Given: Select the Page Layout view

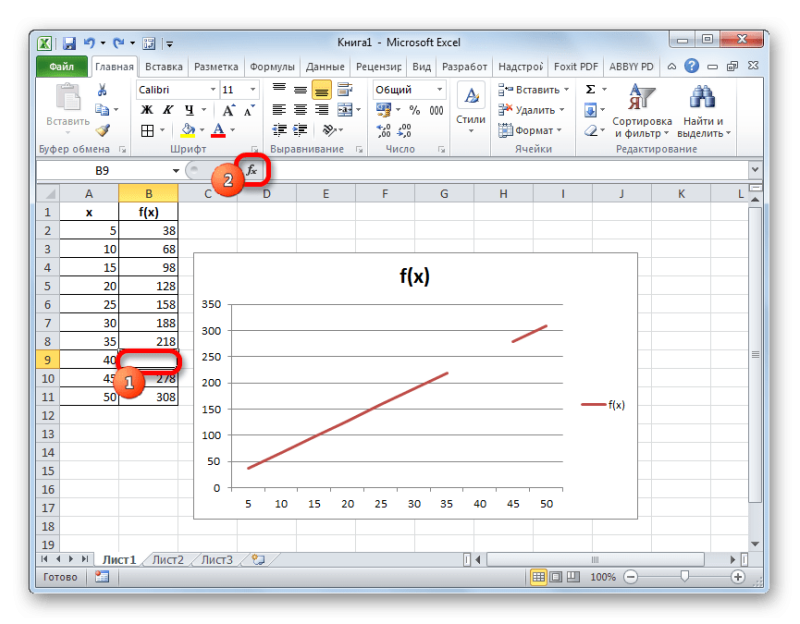Looking at the screenshot, I should pyautogui.click(x=556, y=577).
